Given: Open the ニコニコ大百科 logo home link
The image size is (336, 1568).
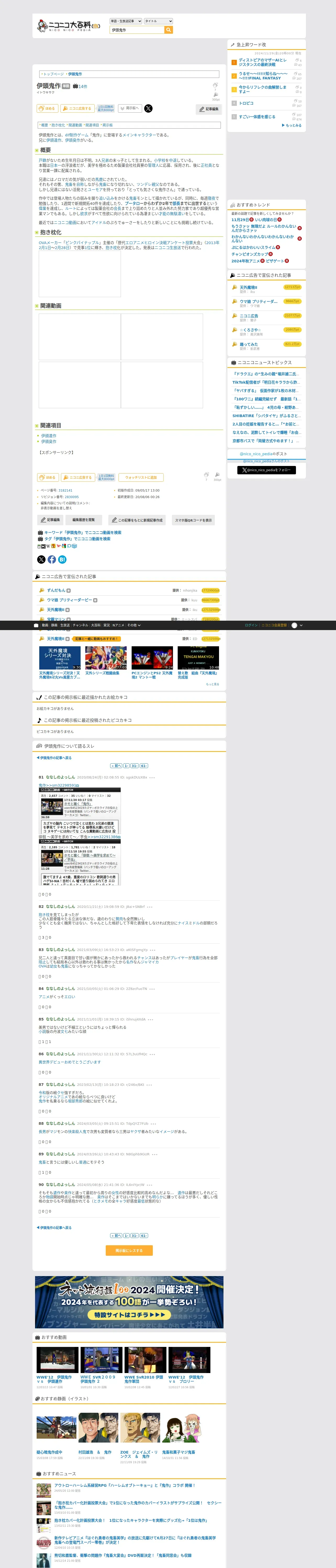Looking at the screenshot, I should (x=68, y=26).
